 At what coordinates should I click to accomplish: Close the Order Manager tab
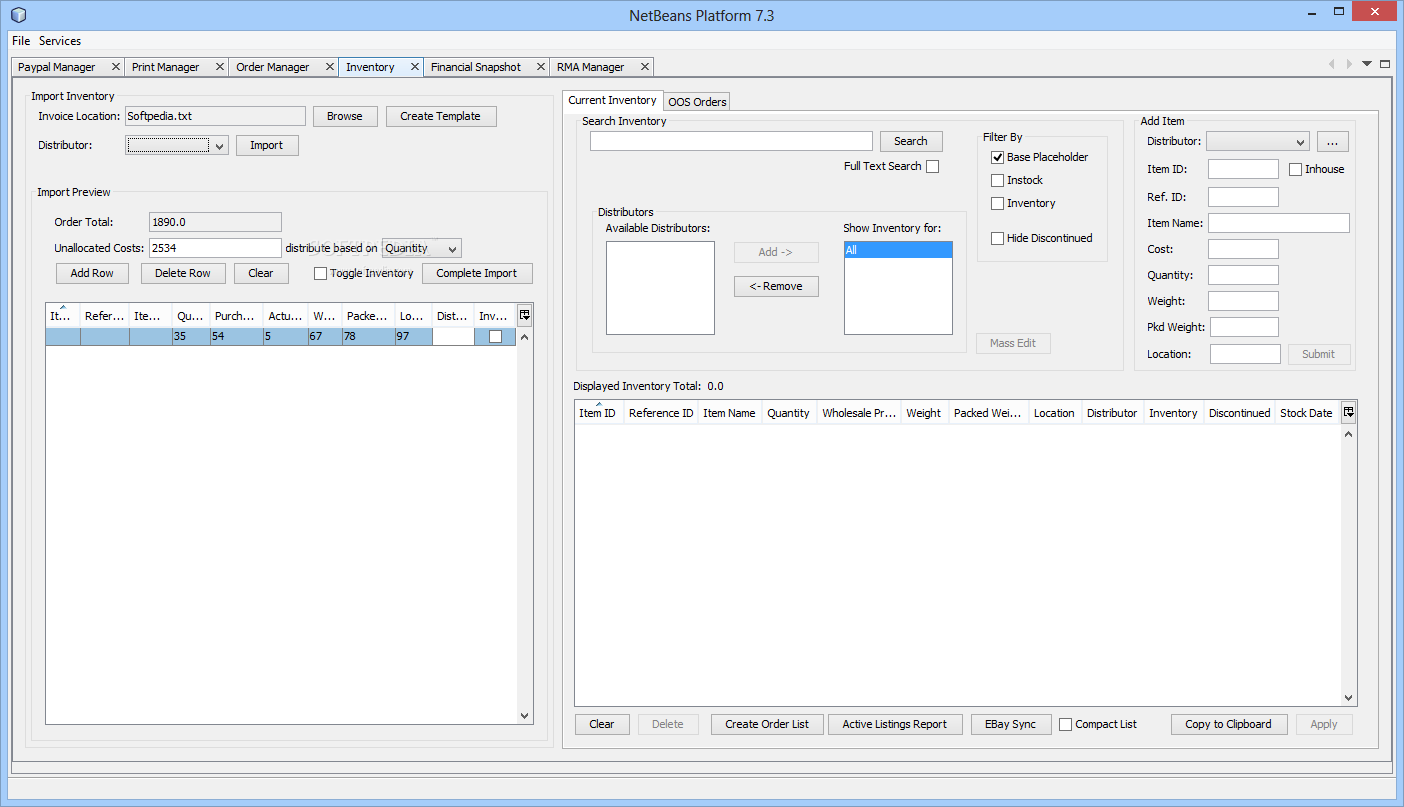pos(329,67)
